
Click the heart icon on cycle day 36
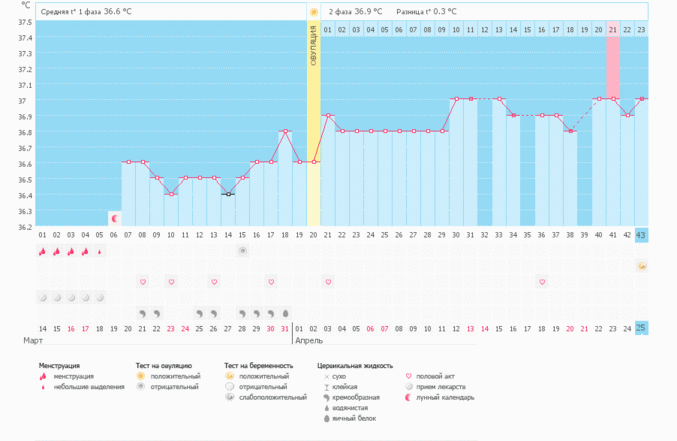click(541, 282)
